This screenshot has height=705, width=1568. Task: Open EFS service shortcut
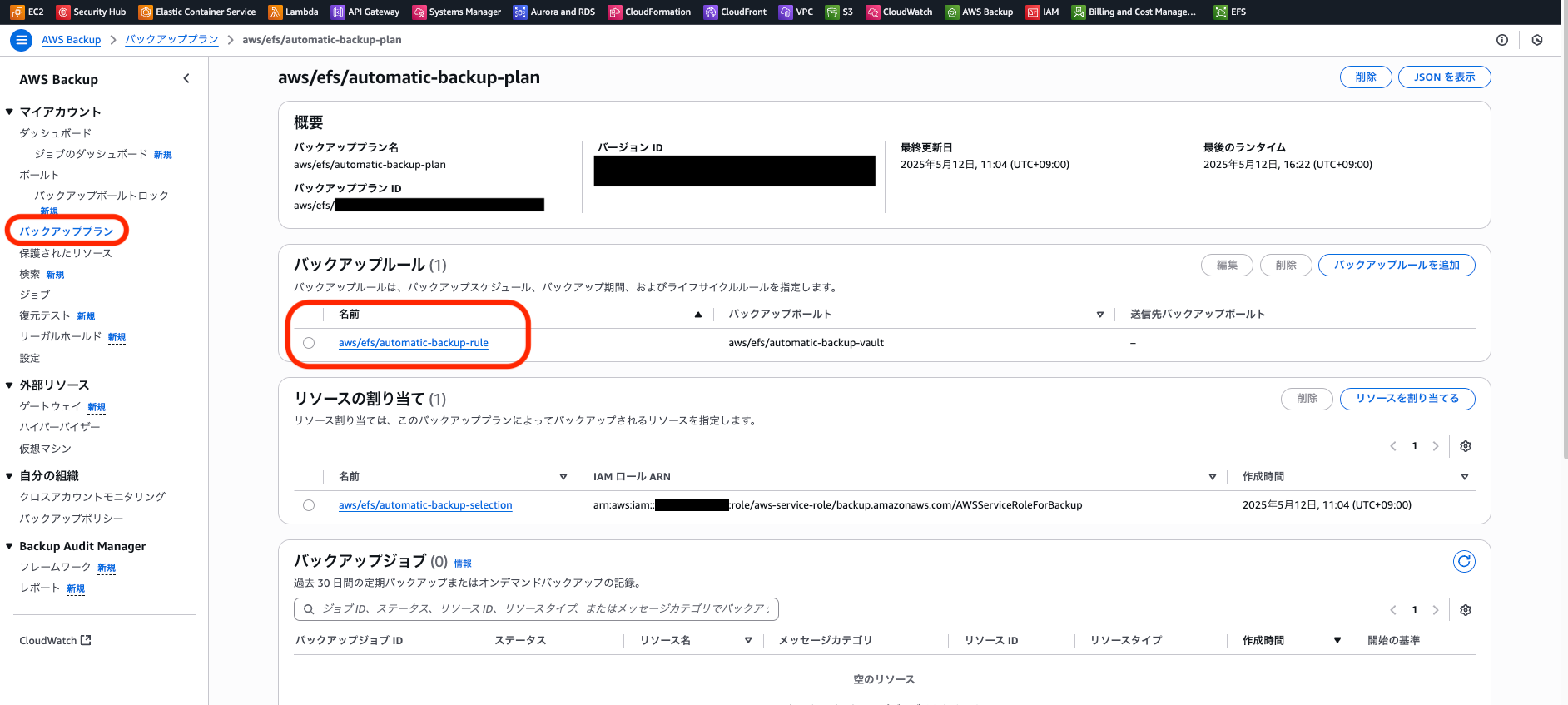pos(1230,12)
